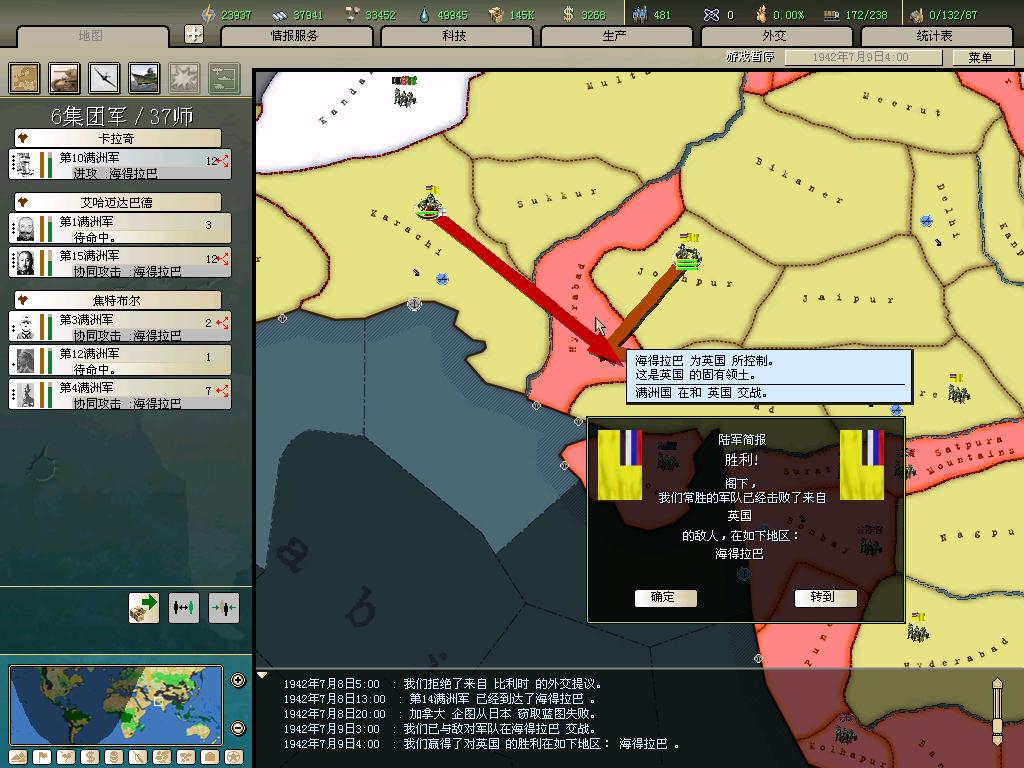Select the land units (tank) filter icon
1024x768 pixels.
[x=65, y=78]
